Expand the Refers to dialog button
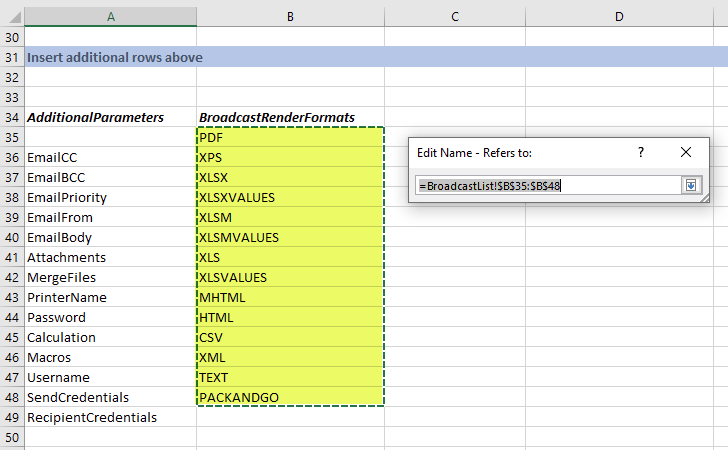Screen dimensions: 728x450 (691, 186)
